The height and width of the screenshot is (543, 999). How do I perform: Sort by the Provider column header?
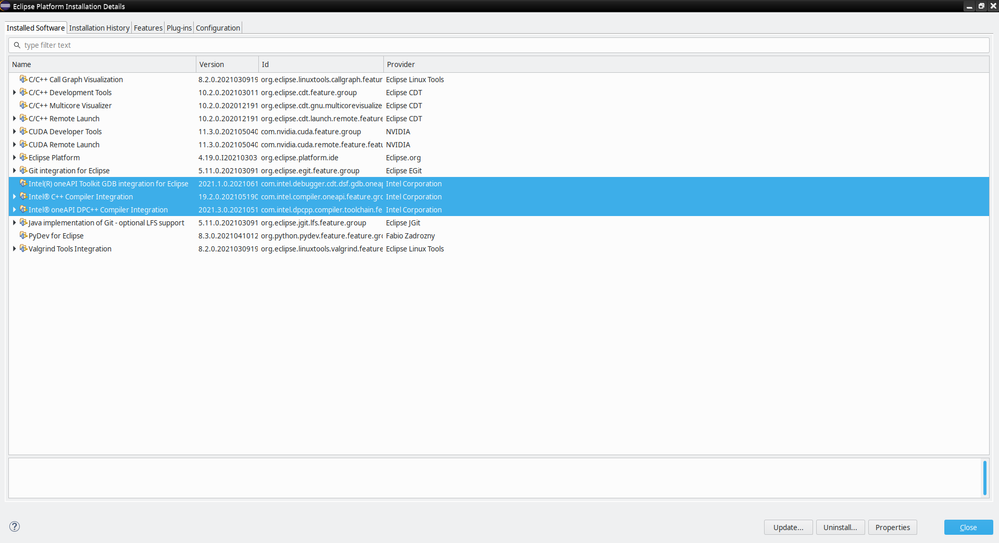[x=686, y=64]
